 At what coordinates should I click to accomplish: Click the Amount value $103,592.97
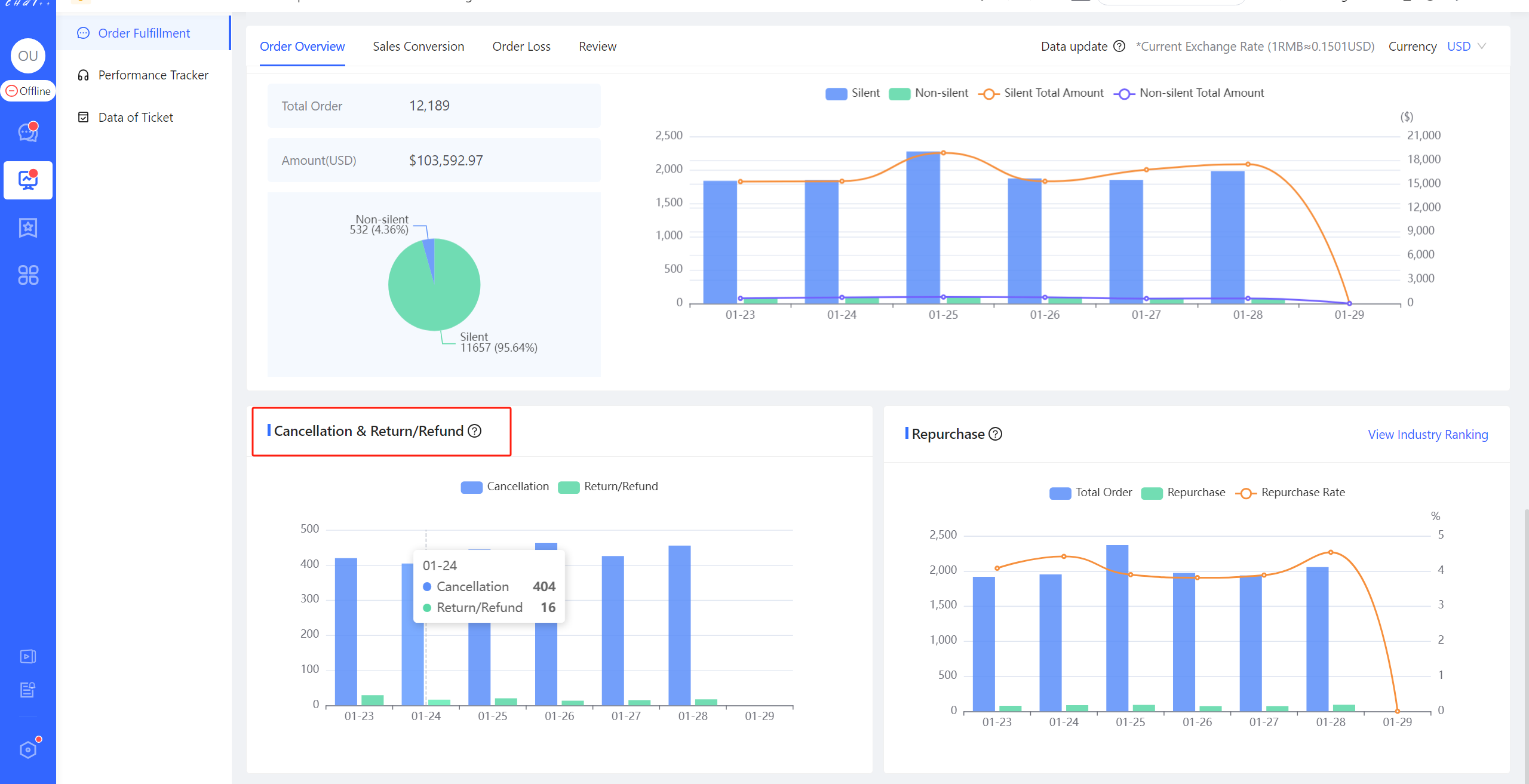coord(446,161)
